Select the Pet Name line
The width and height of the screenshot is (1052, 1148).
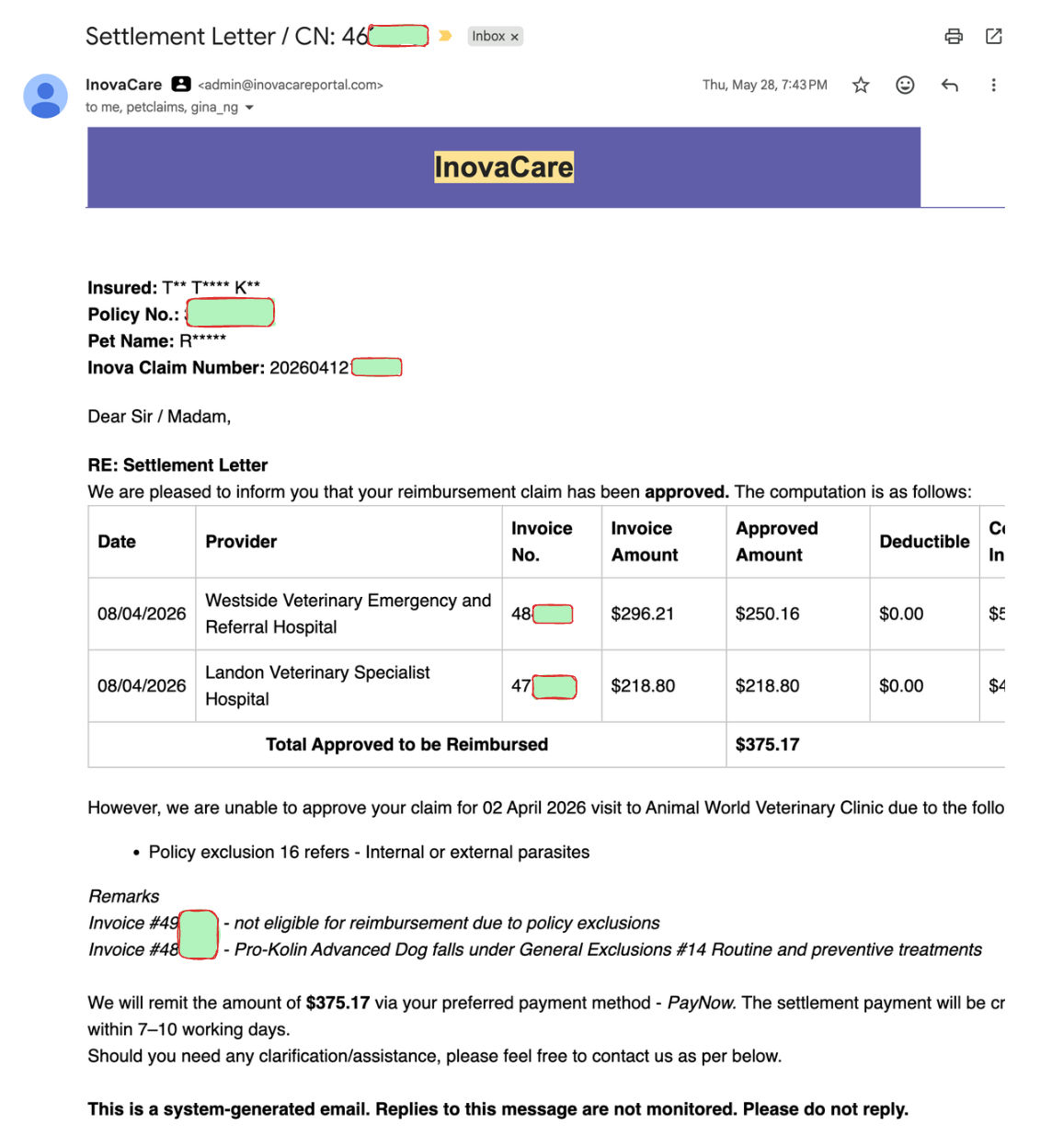(x=156, y=341)
